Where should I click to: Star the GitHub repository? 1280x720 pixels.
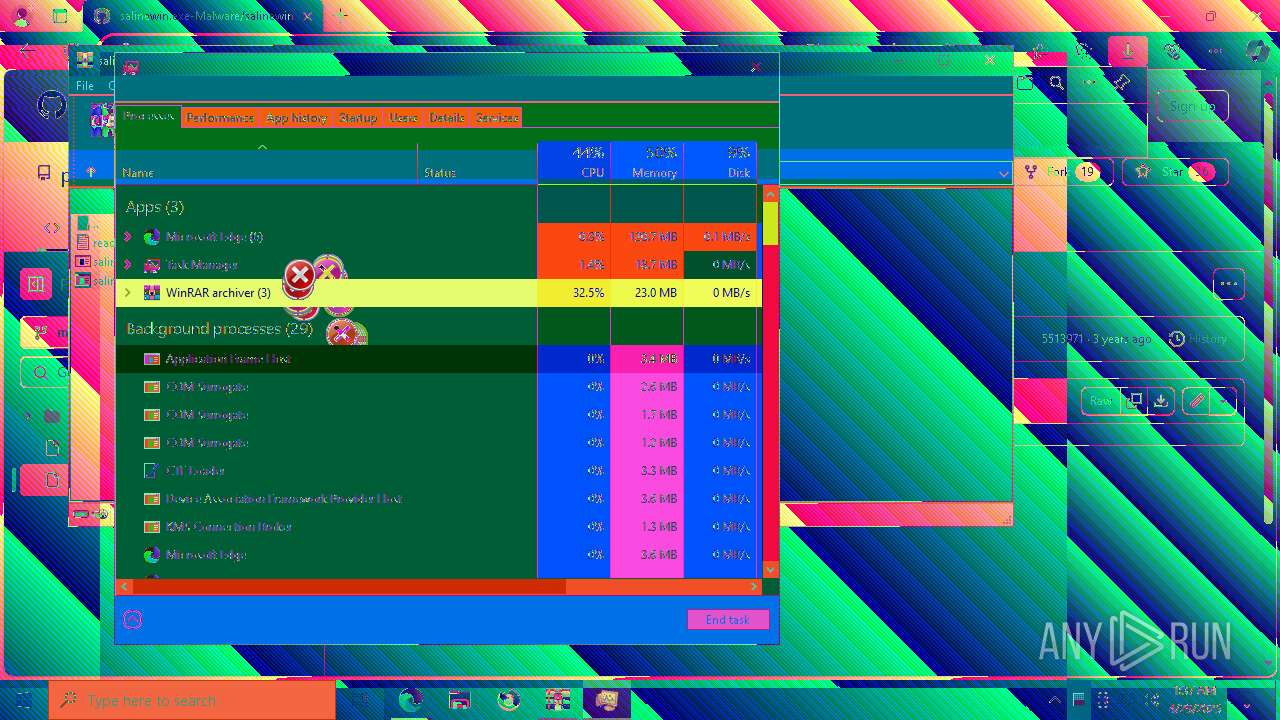pyautogui.click(x=1175, y=172)
